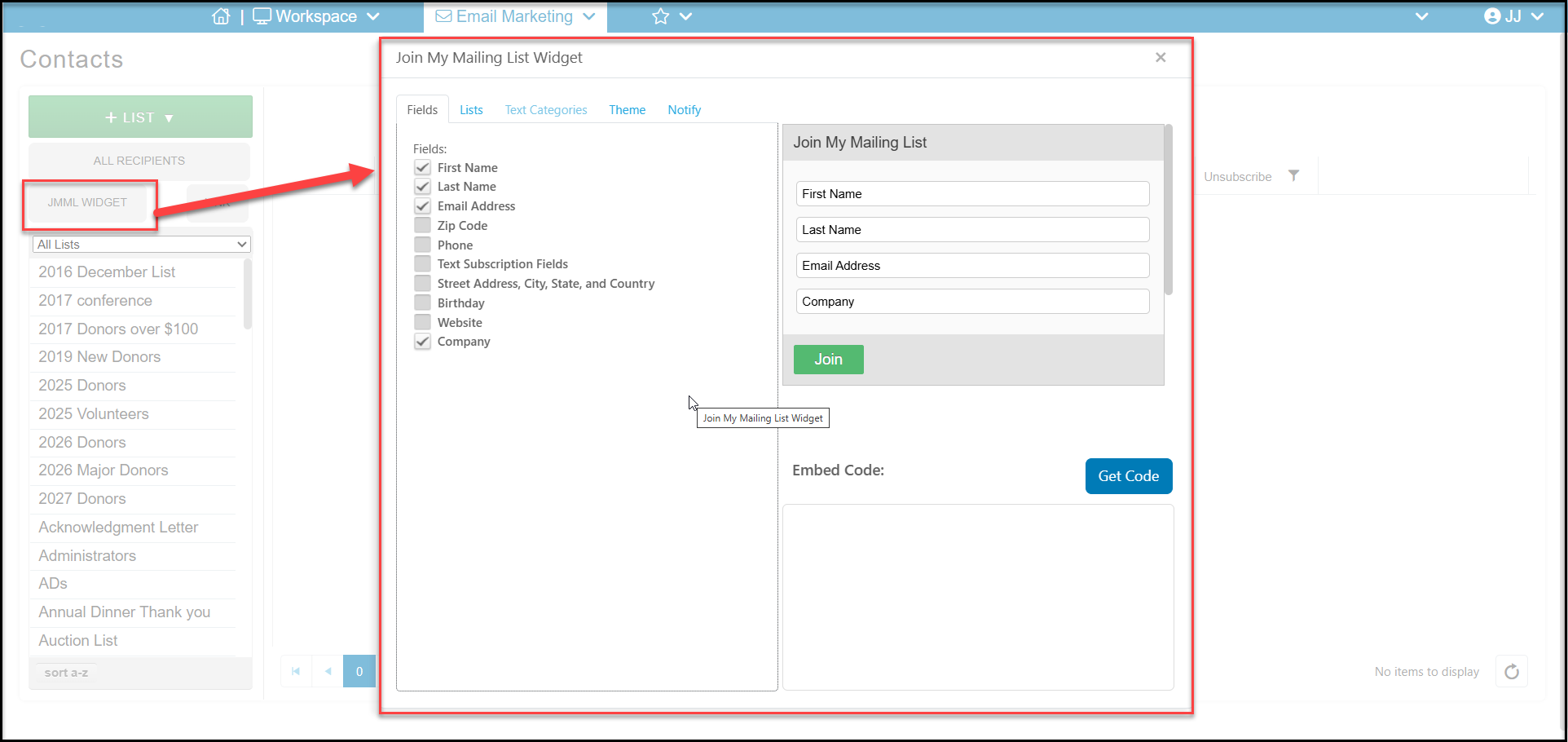This screenshot has width=1568, height=742.
Task: Check the Text Subscription Fields checkbox
Action: click(x=422, y=264)
